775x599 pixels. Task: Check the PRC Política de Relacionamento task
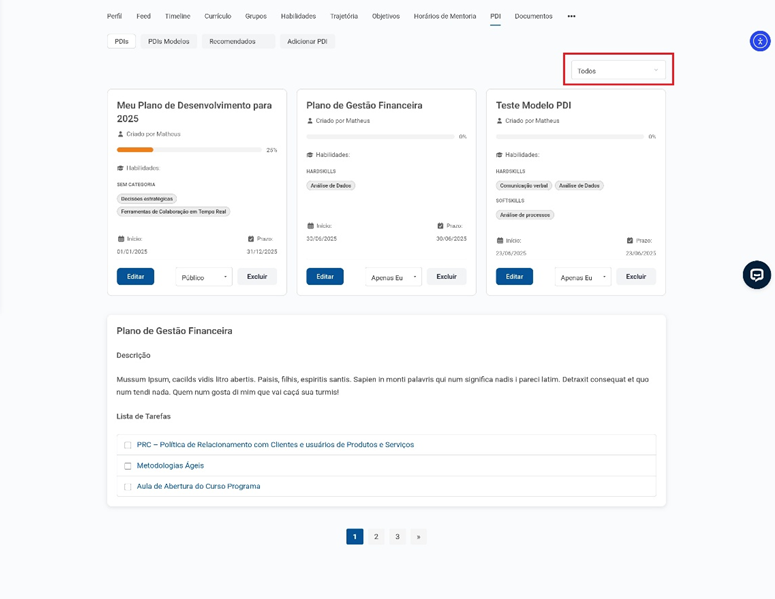pyautogui.click(x=128, y=445)
